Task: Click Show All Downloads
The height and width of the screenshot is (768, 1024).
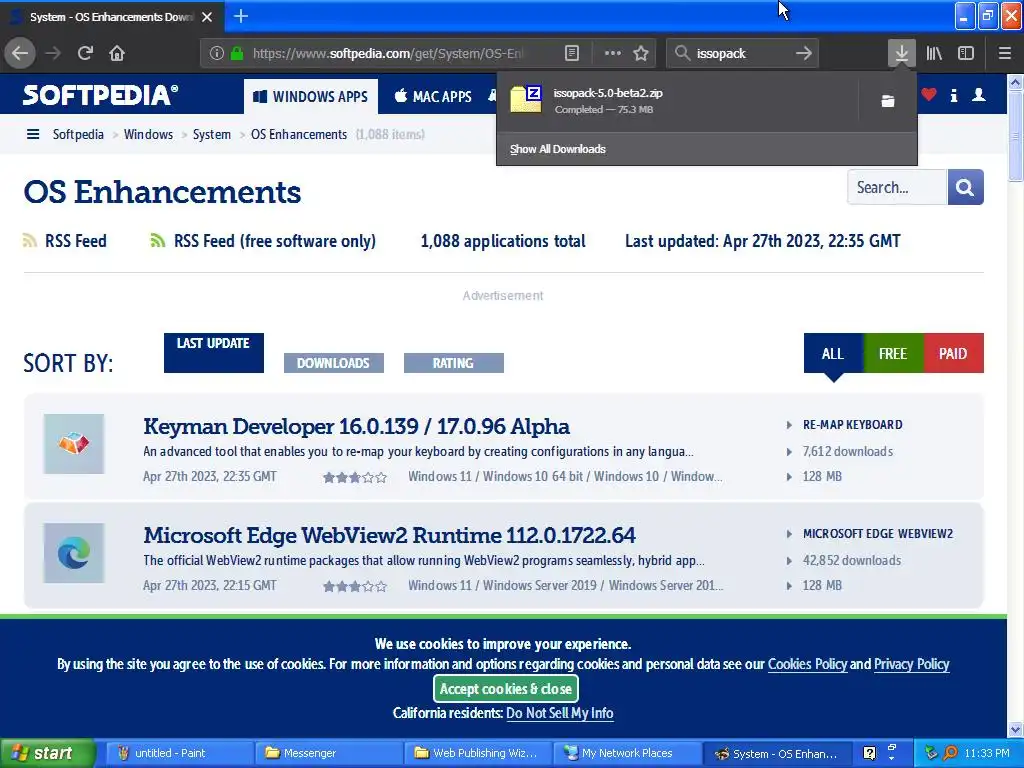Action: pyautogui.click(x=558, y=149)
